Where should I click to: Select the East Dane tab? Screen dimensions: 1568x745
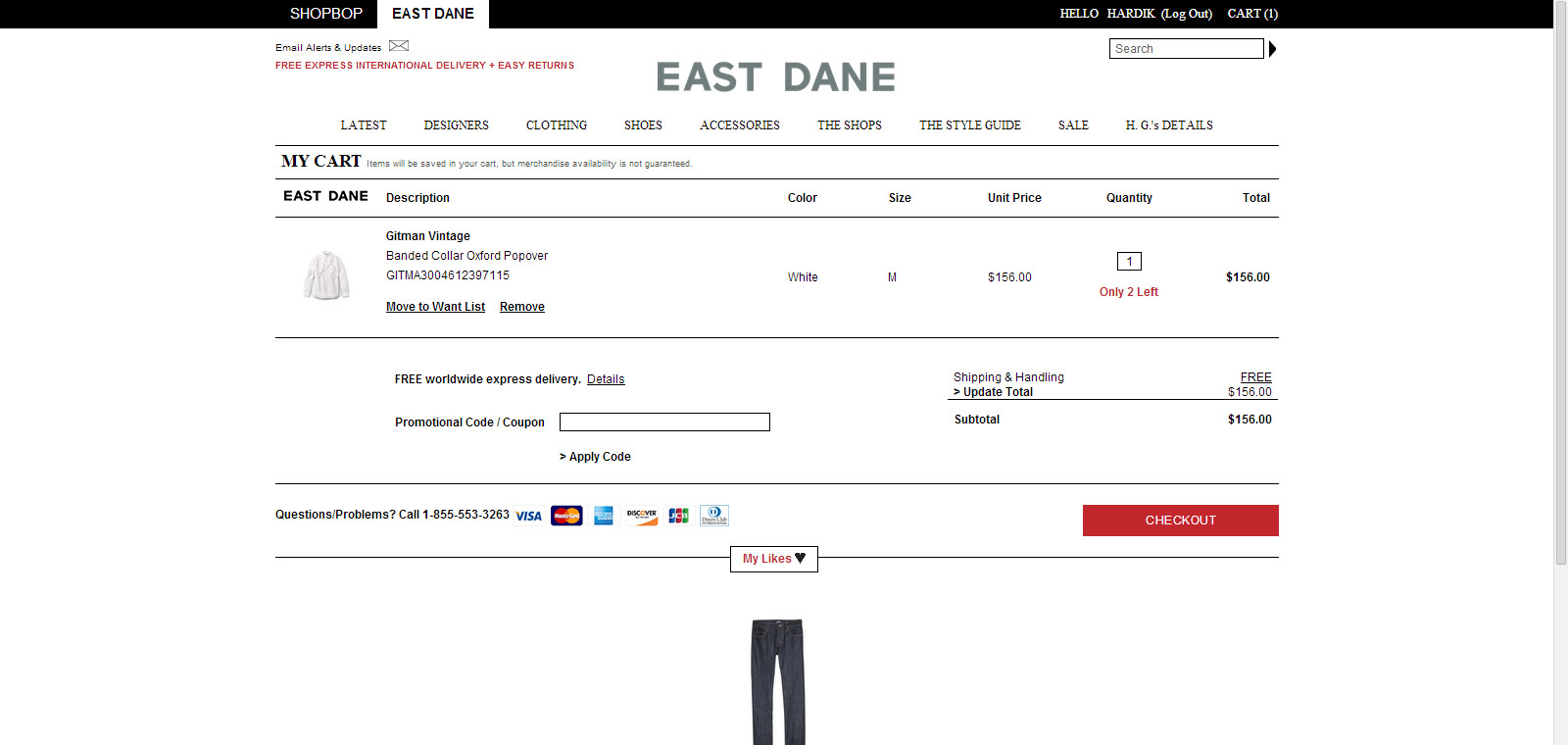(433, 14)
